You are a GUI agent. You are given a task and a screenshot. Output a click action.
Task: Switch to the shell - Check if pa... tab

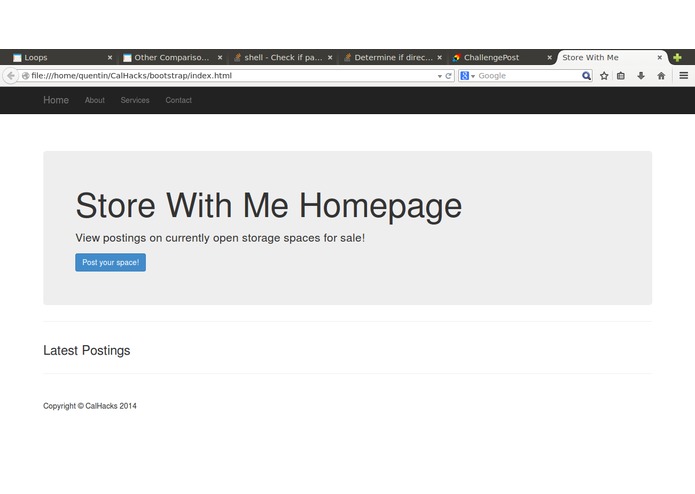(x=282, y=58)
